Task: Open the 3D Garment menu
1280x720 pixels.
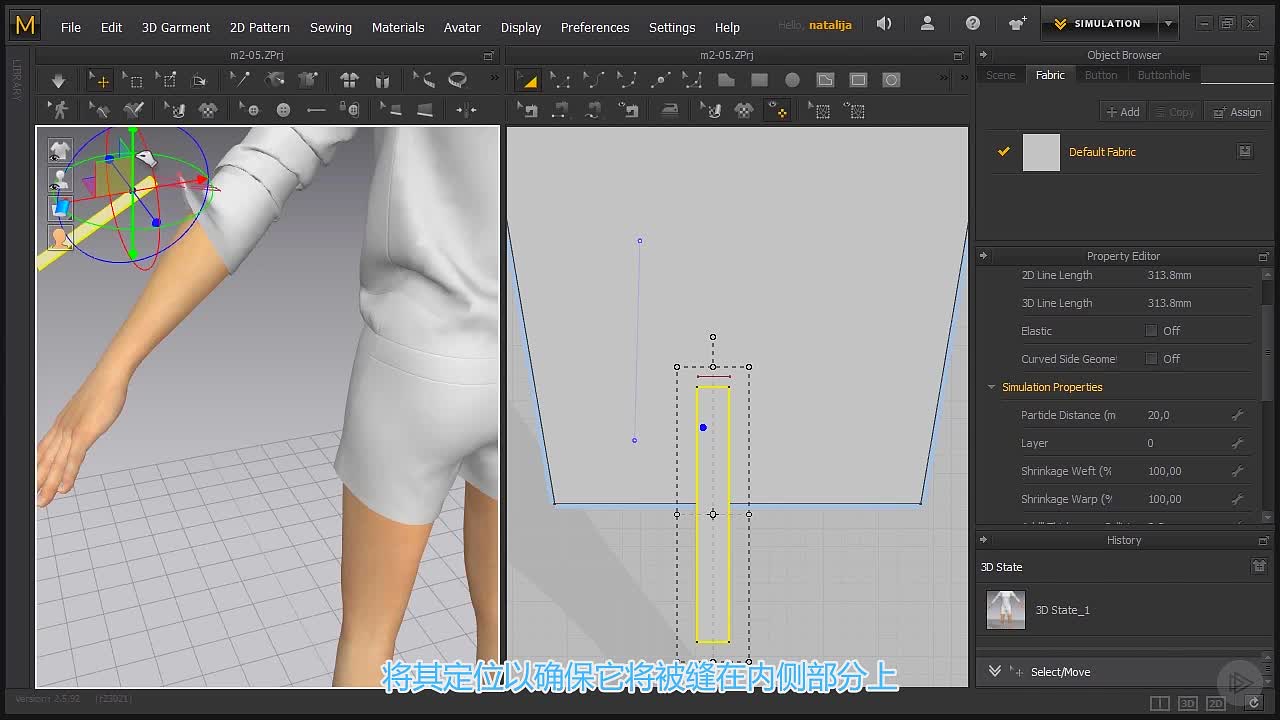Action: click(x=176, y=27)
